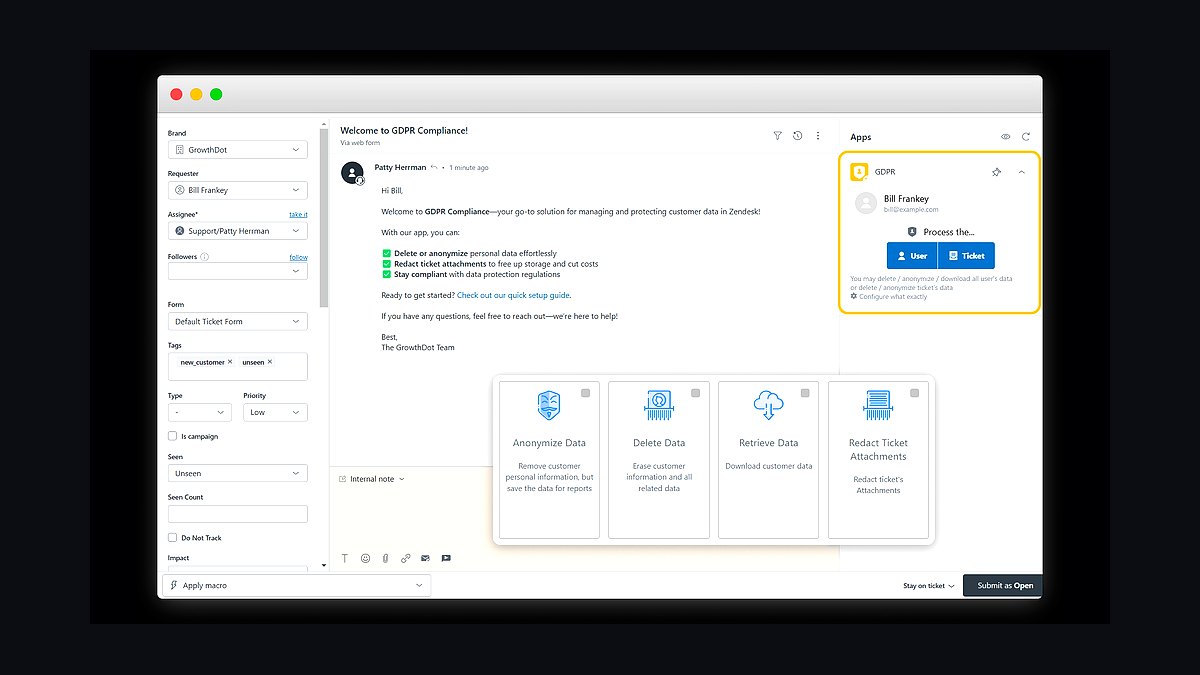
Task: Click the Redact Ticket Attachments icon
Action: [x=878, y=405]
